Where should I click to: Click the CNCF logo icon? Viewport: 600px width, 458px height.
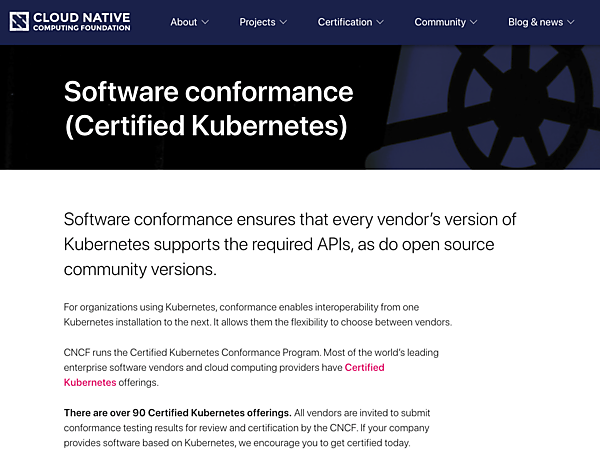18,21
